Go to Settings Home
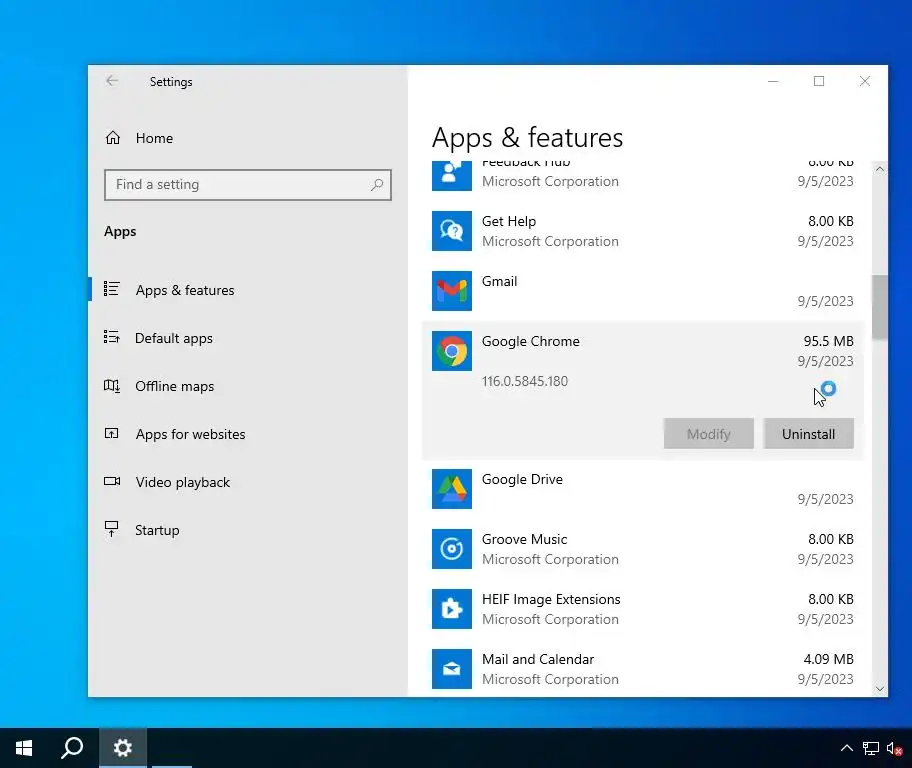The width and height of the screenshot is (912, 768). point(248,138)
